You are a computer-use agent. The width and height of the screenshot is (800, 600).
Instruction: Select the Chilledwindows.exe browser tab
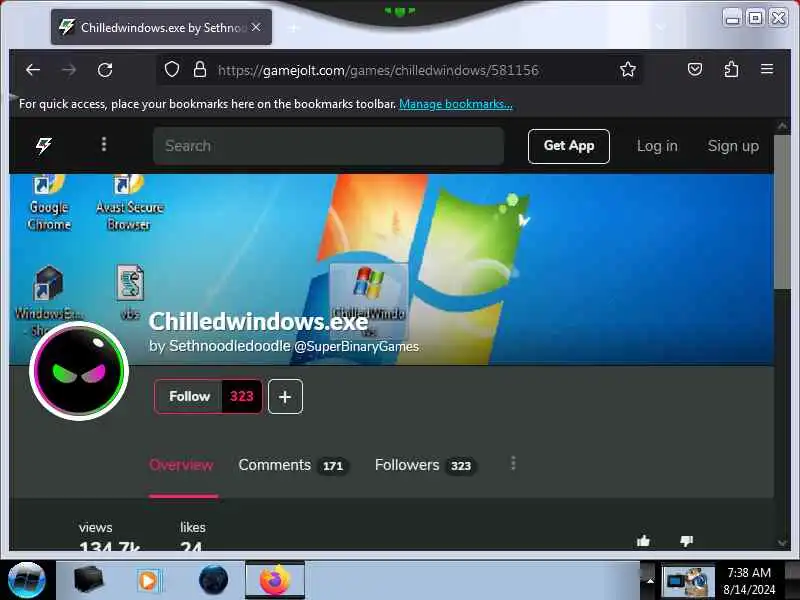tap(161, 27)
